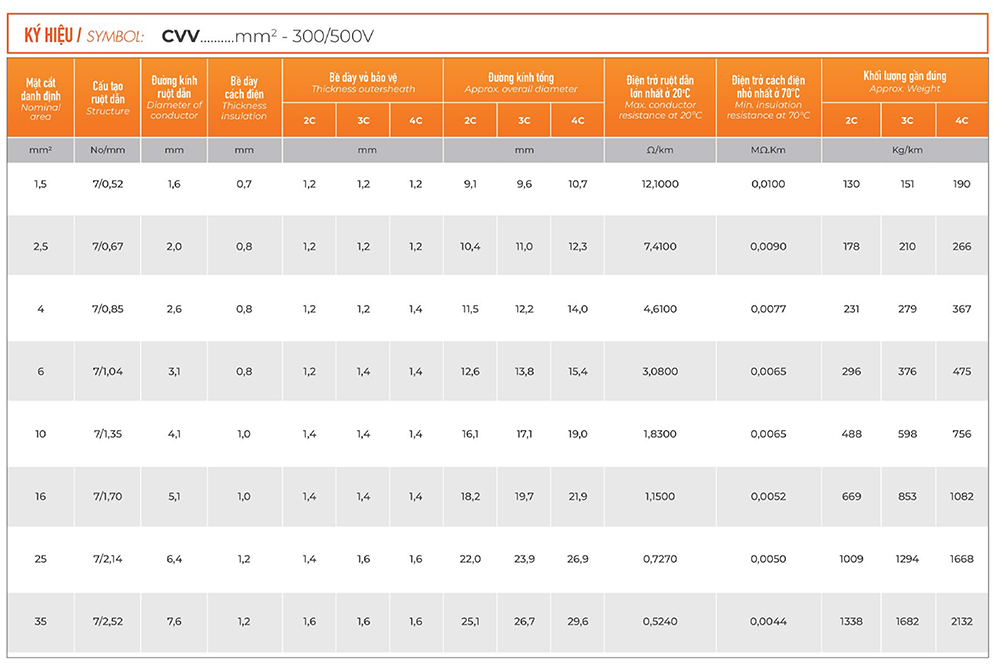This screenshot has width=1000, height=670.
Task: Select 4C sub-header under Thickness outersheath
Action: [416, 120]
